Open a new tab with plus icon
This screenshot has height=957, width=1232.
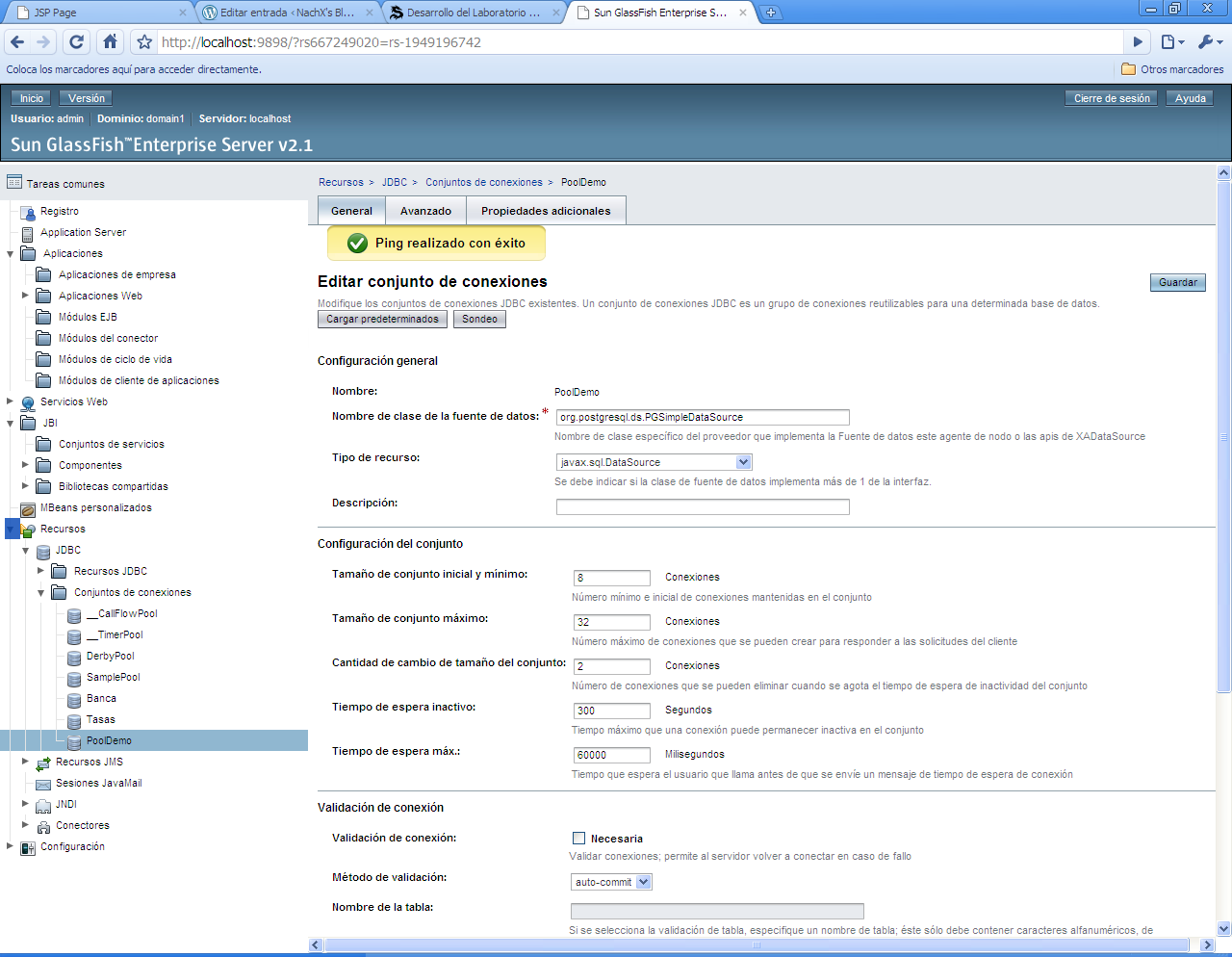point(770,13)
